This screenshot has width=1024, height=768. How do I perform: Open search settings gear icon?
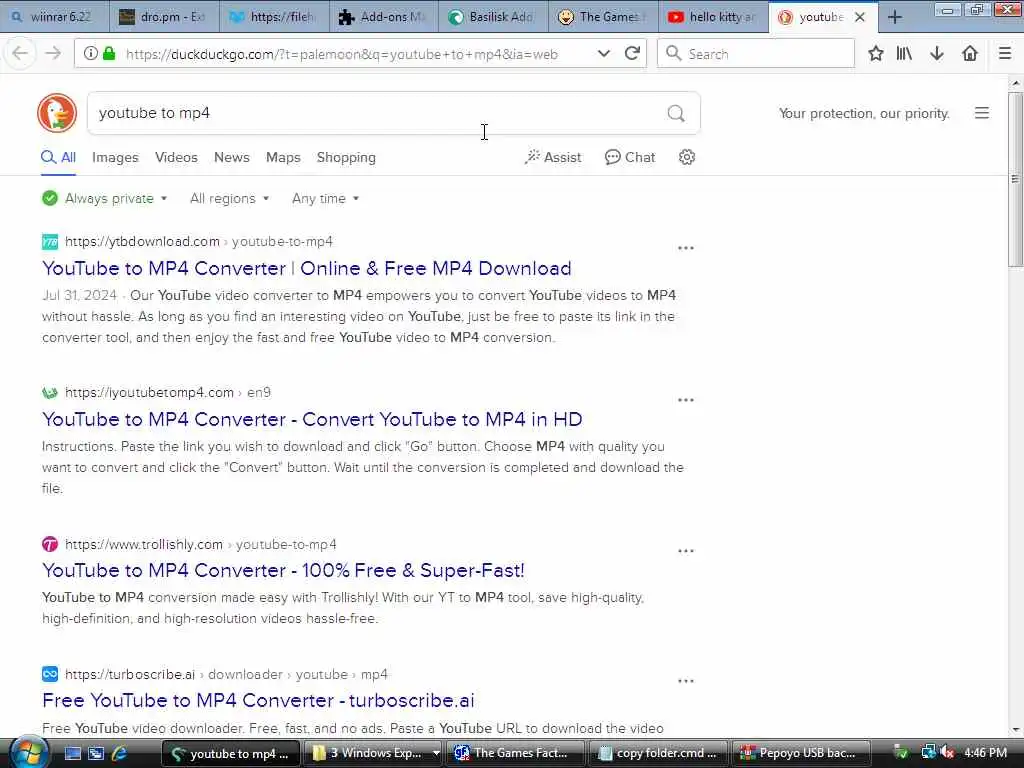click(686, 157)
